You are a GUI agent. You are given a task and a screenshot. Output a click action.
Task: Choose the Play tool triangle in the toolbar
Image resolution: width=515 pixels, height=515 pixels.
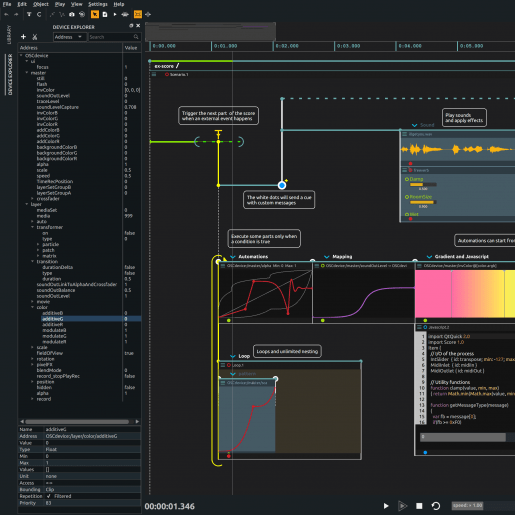(x=115, y=14)
